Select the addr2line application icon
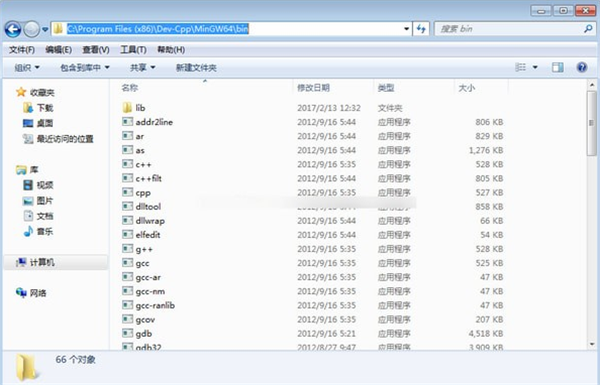 127,122
